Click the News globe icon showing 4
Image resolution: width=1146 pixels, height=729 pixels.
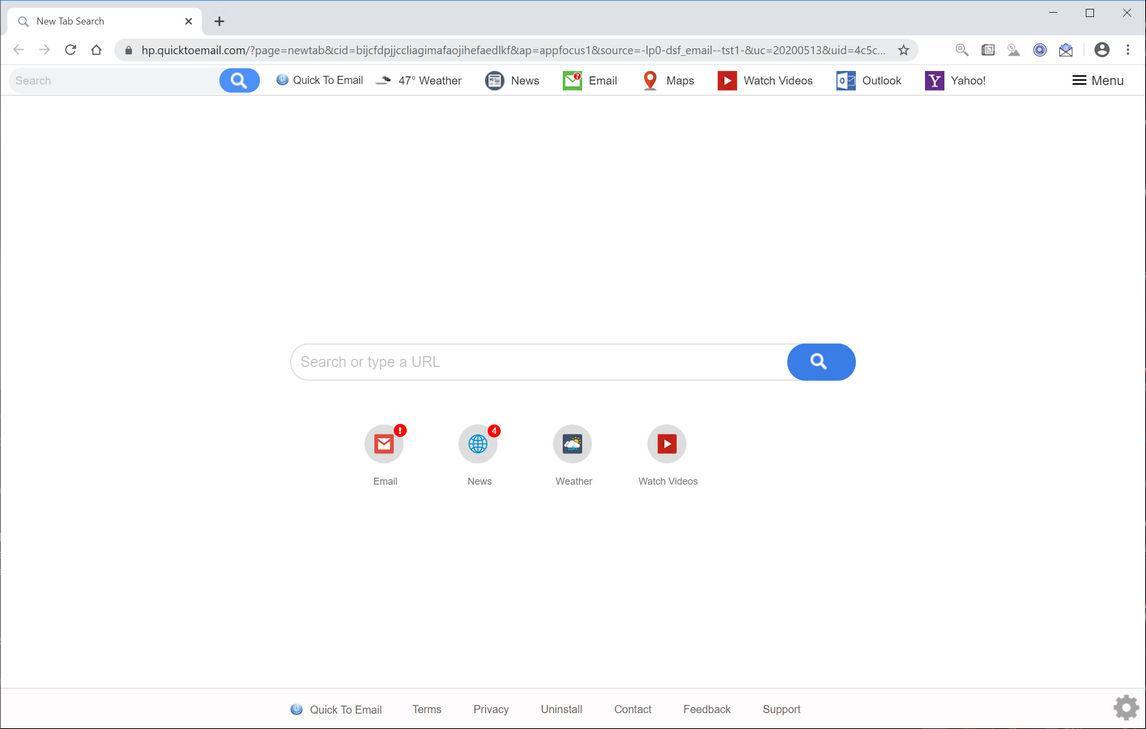point(479,443)
